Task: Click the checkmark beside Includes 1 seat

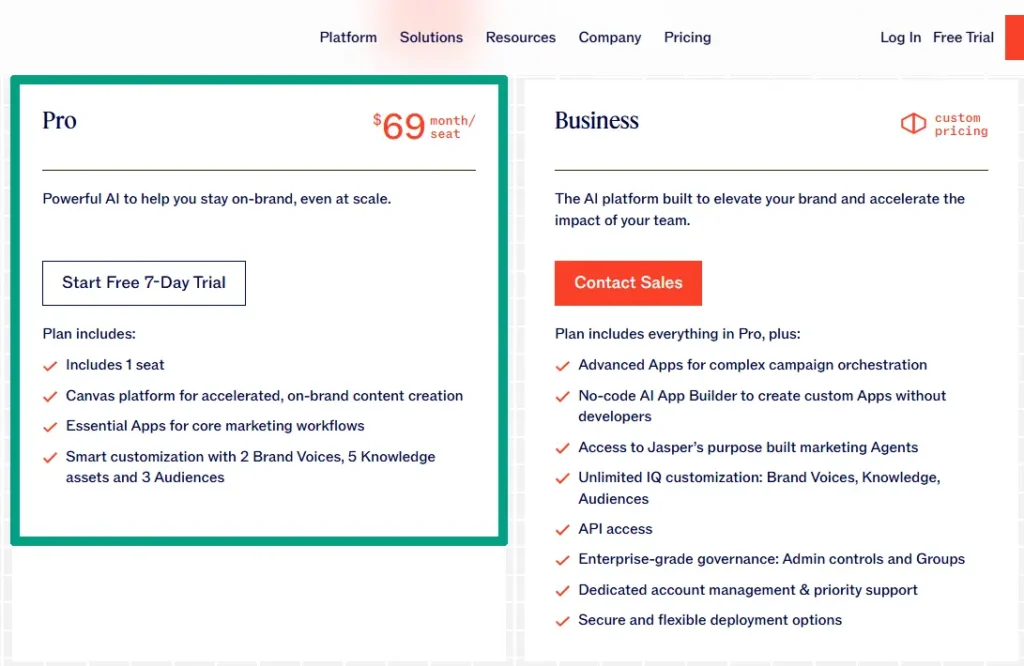Action: pyautogui.click(x=50, y=366)
